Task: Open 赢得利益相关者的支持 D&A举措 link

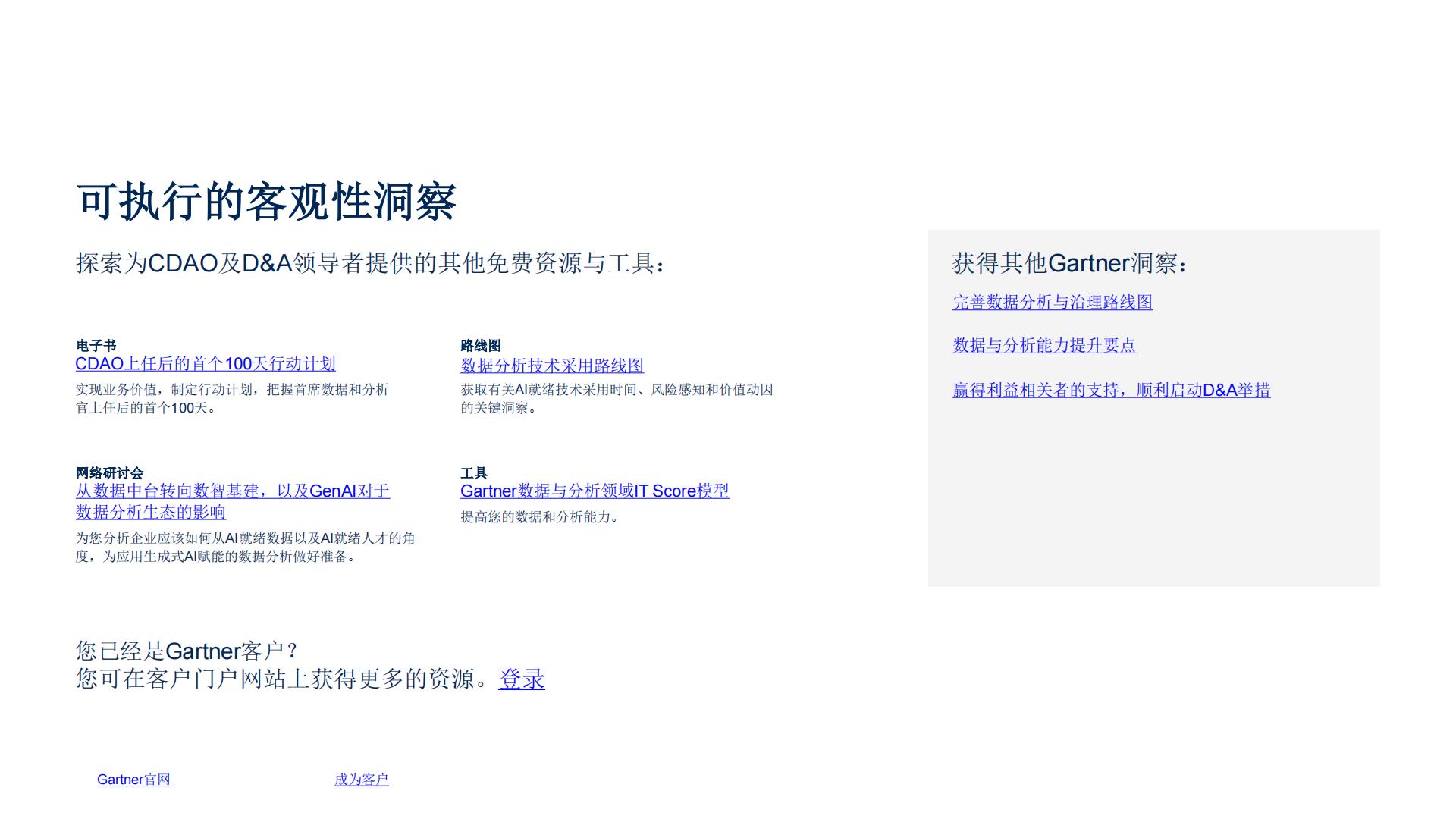Action: tap(1112, 391)
